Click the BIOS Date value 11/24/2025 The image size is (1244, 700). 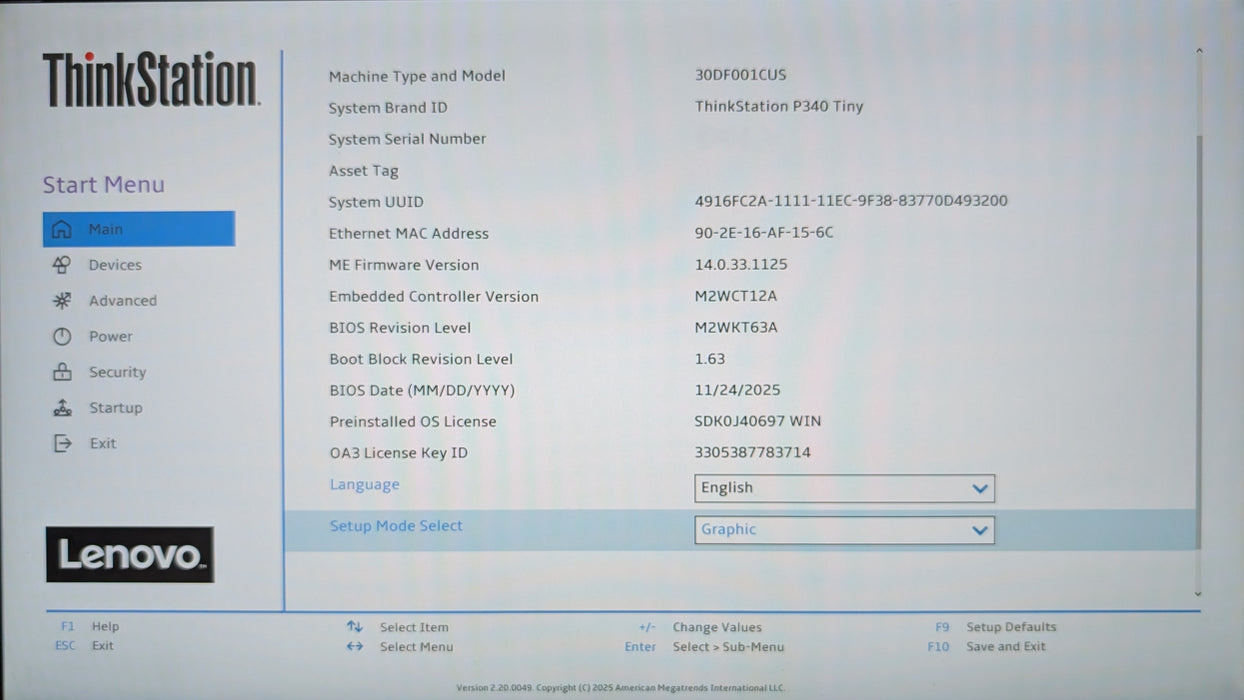738,390
